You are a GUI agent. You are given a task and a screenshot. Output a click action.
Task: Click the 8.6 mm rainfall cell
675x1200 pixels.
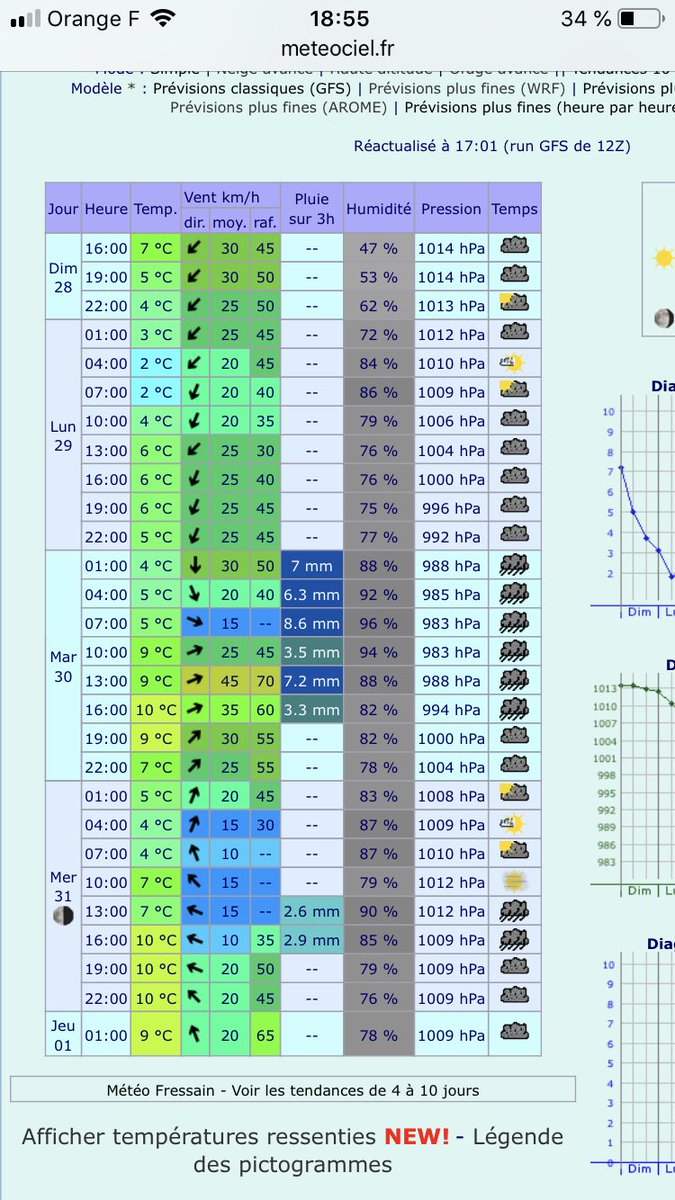(311, 623)
